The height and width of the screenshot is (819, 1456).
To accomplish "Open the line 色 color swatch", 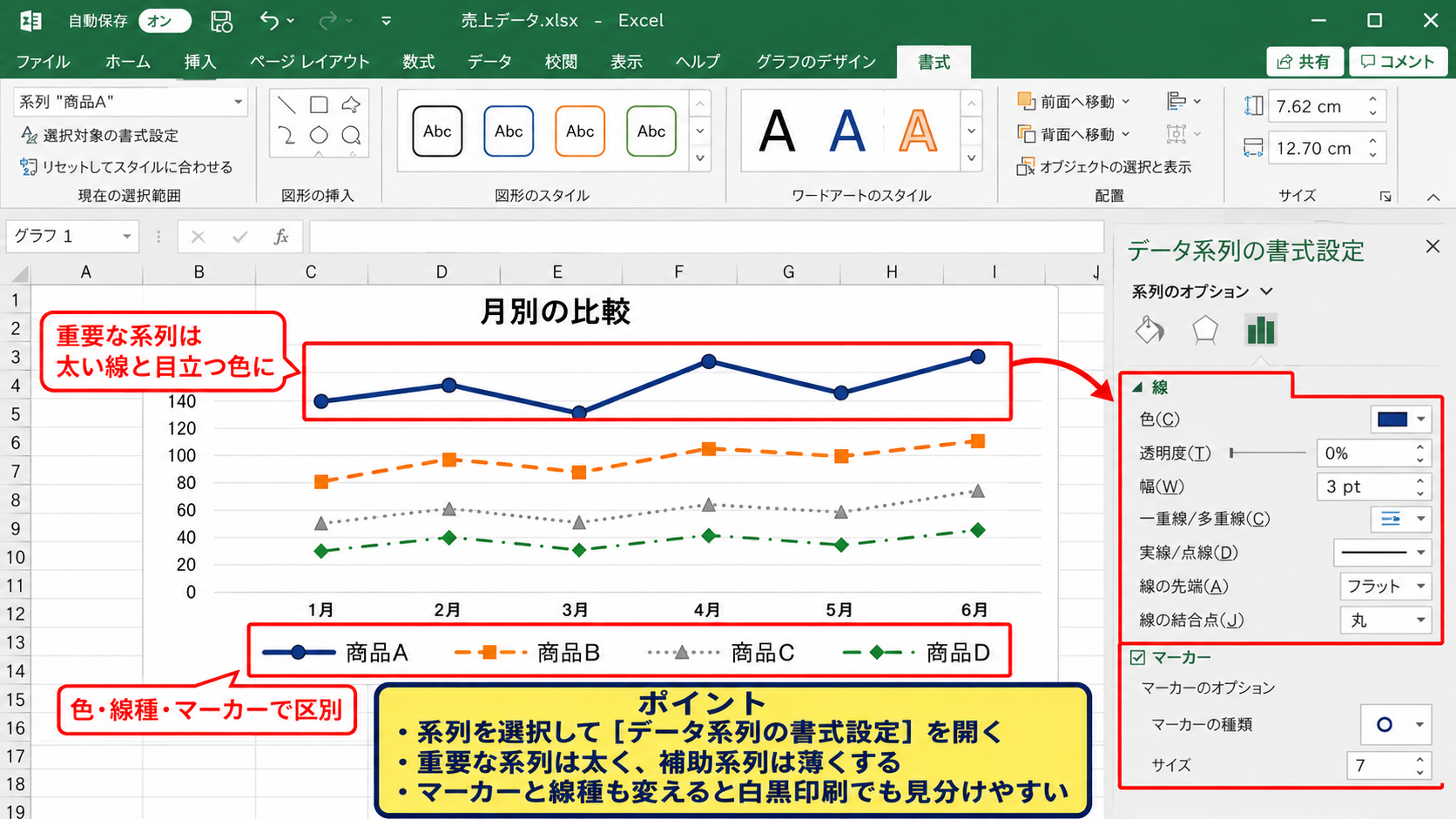I will coord(1401,420).
